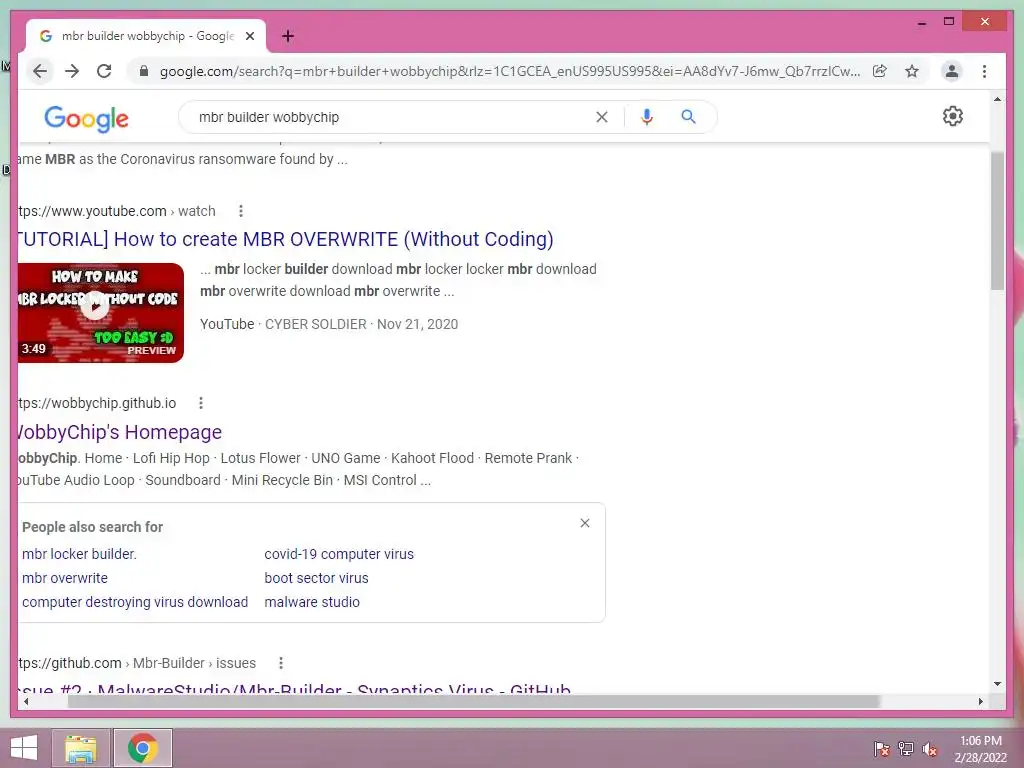Click the 'wobbychip.github.io' URL text
Viewport: 1024px width, 768px height.
point(97,403)
